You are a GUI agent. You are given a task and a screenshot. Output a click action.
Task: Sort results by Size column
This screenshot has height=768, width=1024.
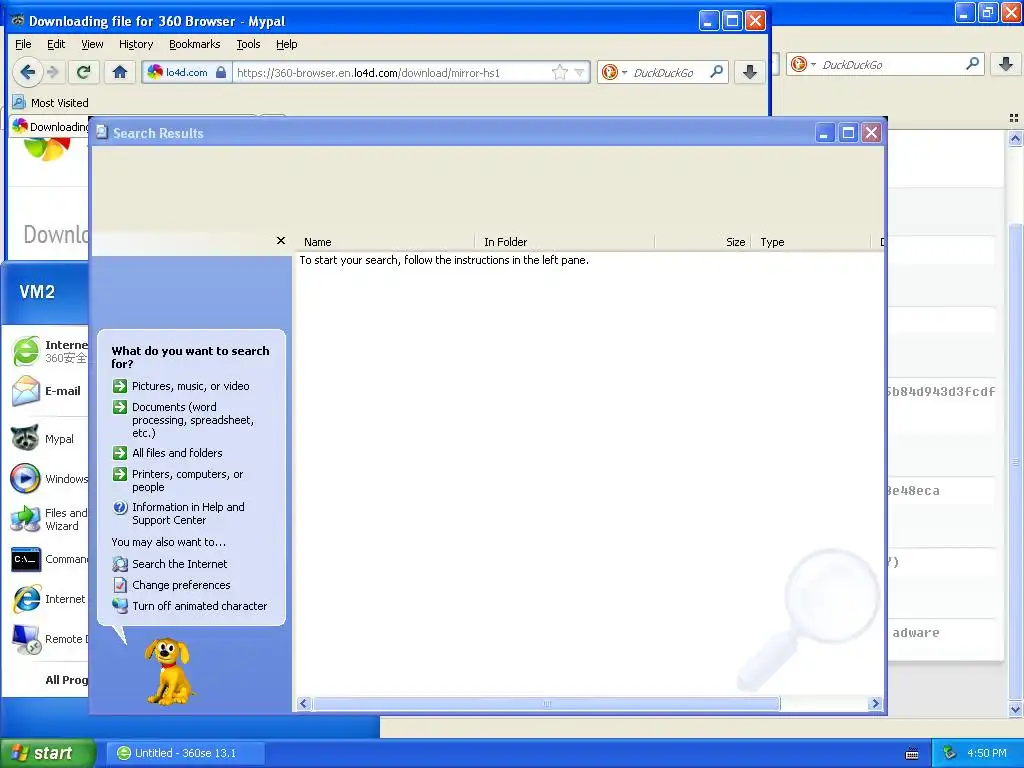point(703,242)
